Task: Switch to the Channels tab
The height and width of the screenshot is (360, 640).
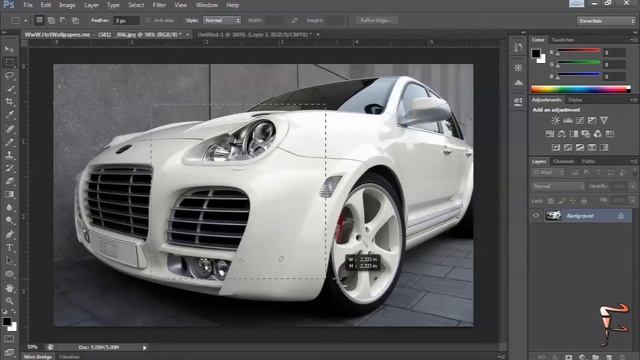Action: (564, 162)
